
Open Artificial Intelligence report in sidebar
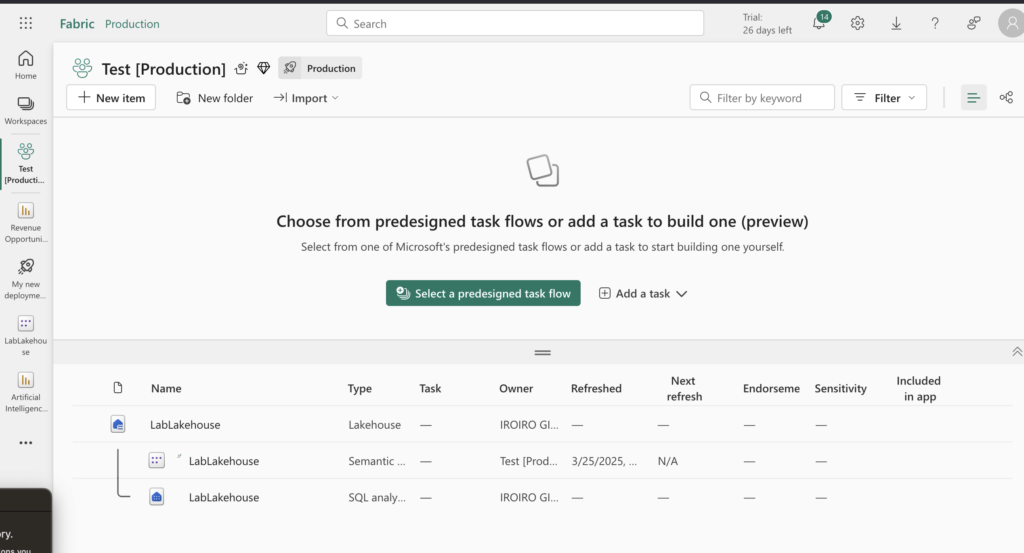click(x=25, y=392)
